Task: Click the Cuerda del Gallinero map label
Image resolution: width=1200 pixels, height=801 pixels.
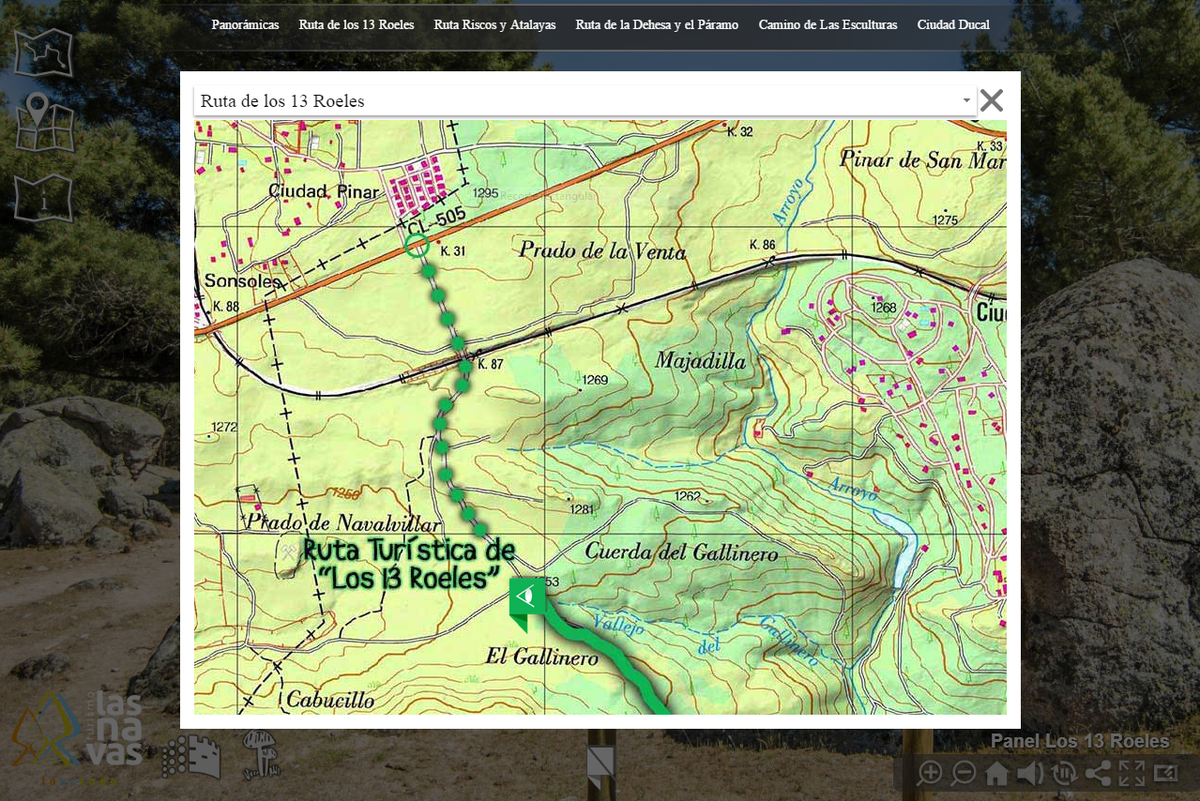Action: click(681, 552)
